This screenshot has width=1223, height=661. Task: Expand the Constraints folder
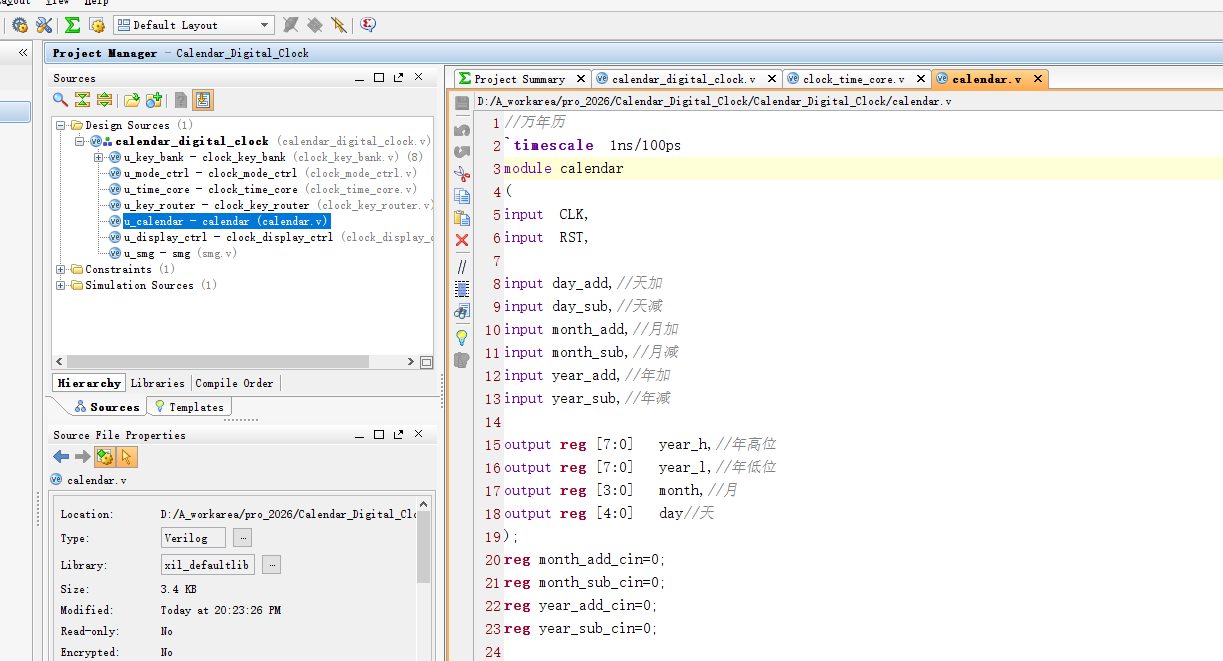[62, 269]
